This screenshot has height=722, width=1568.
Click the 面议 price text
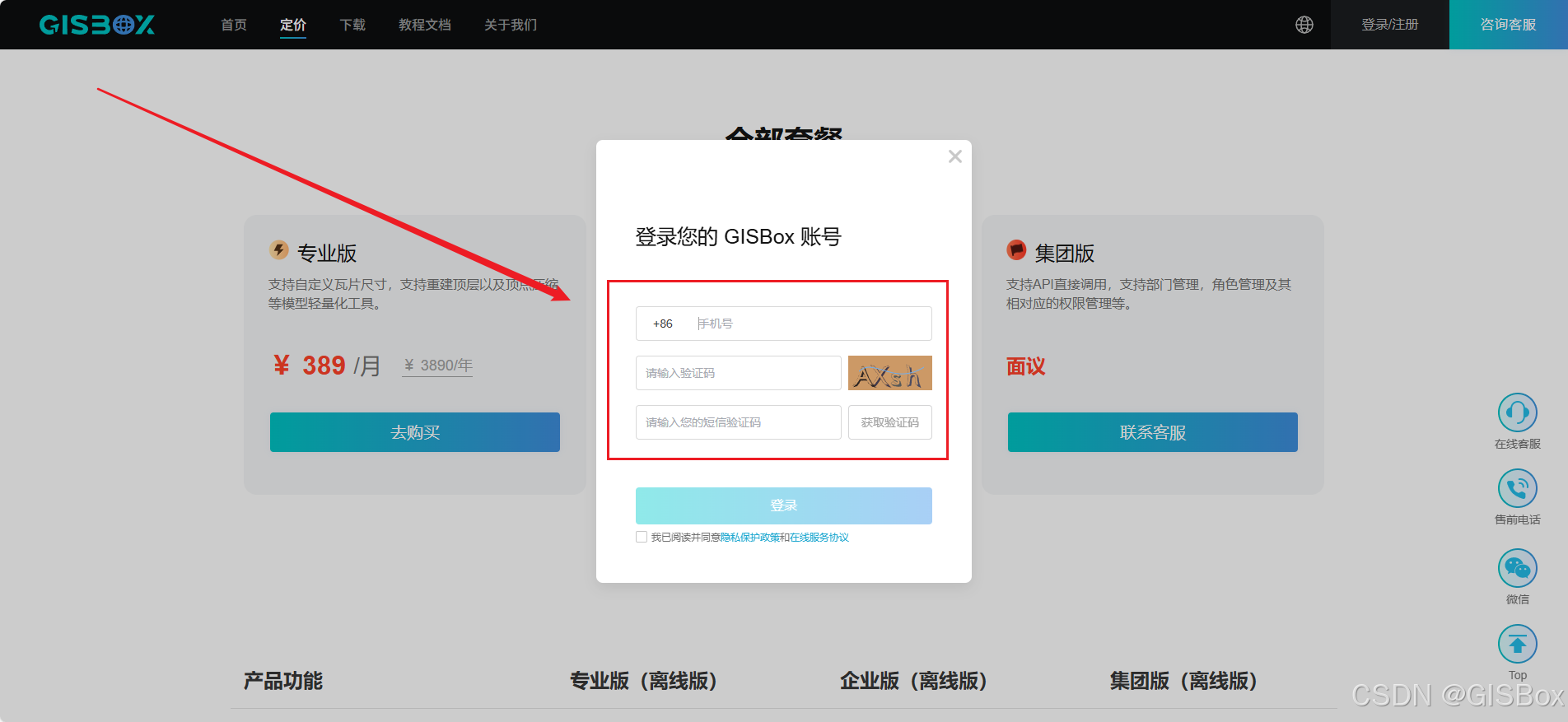(1026, 366)
